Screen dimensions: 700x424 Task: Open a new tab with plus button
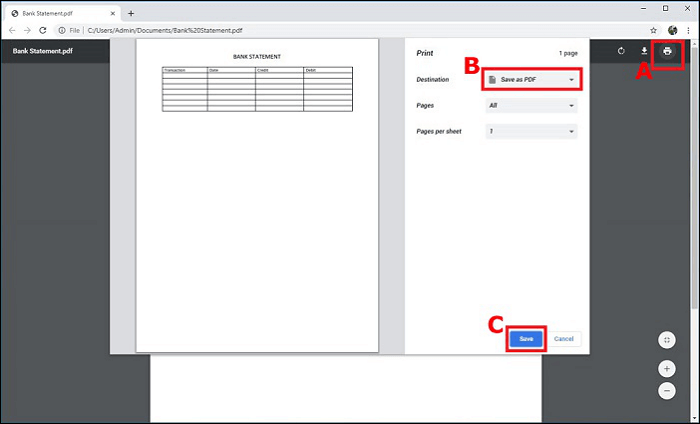coord(131,12)
